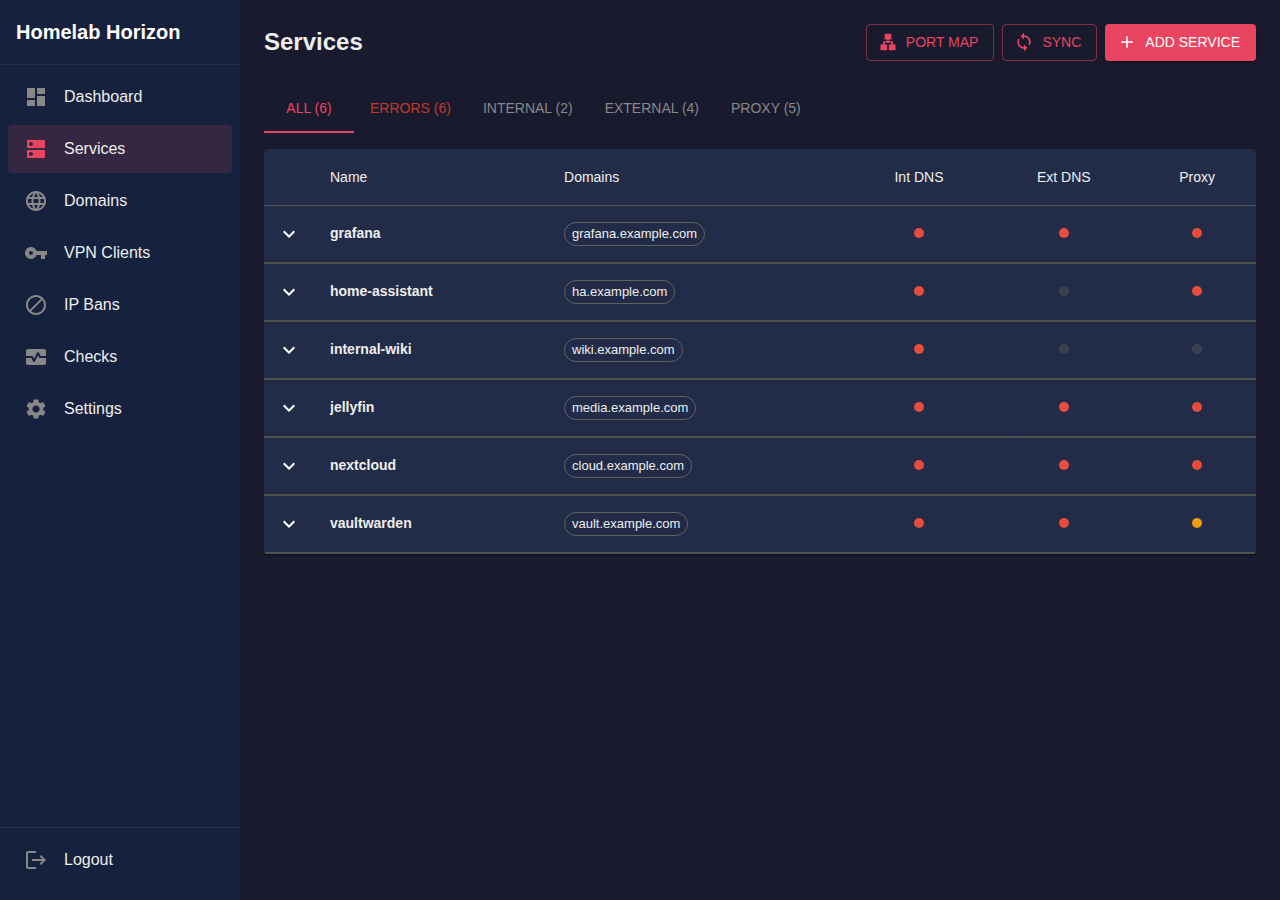Click the Int DNS column header

tap(919, 177)
